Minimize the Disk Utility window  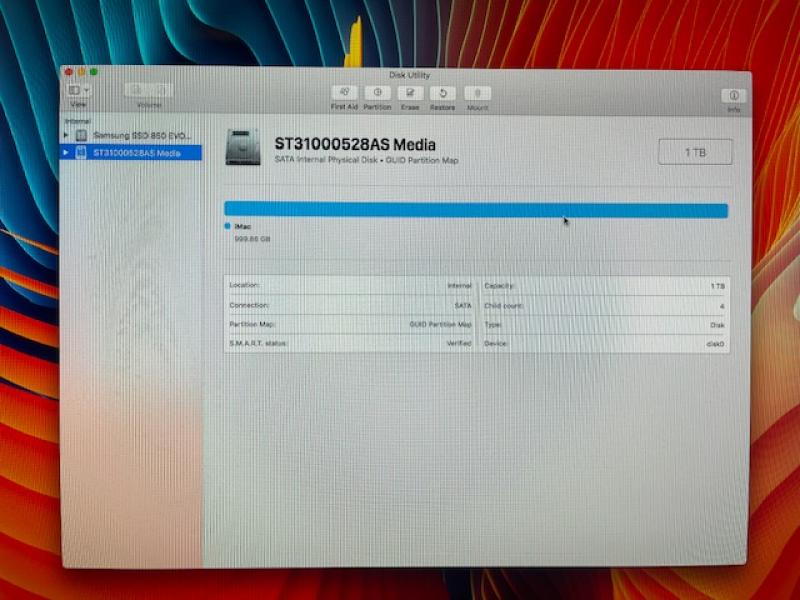point(81,72)
